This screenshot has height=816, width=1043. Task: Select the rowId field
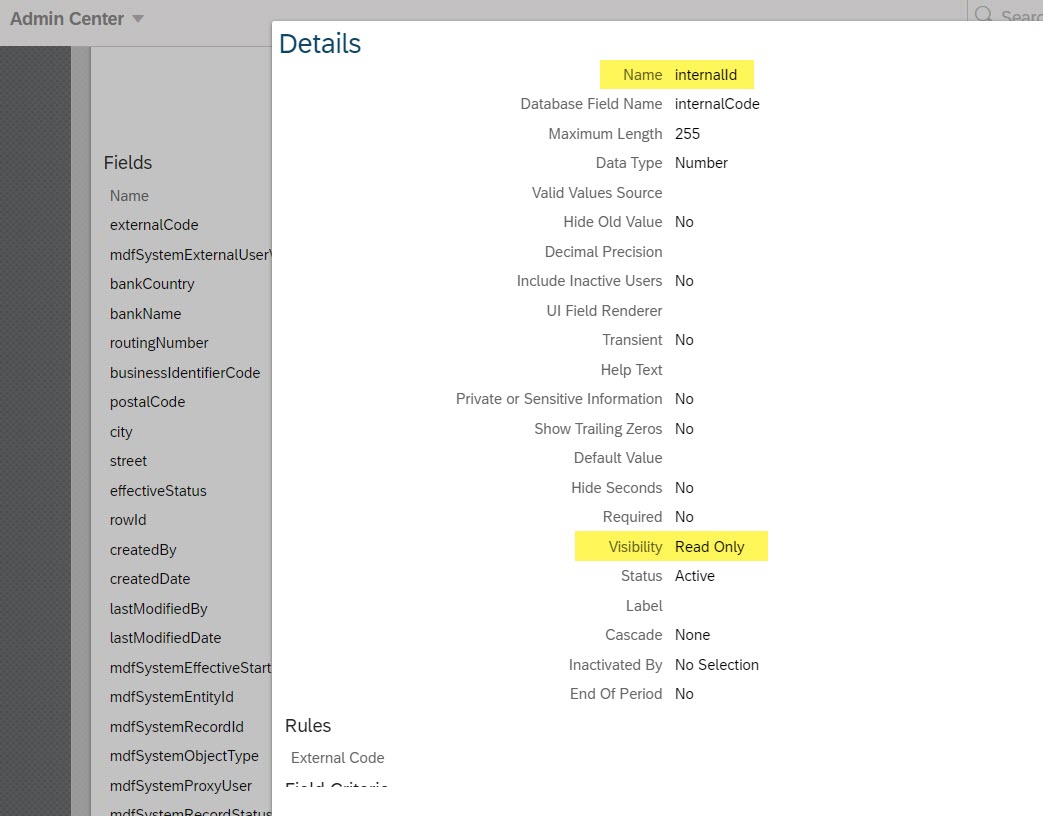tap(128, 520)
